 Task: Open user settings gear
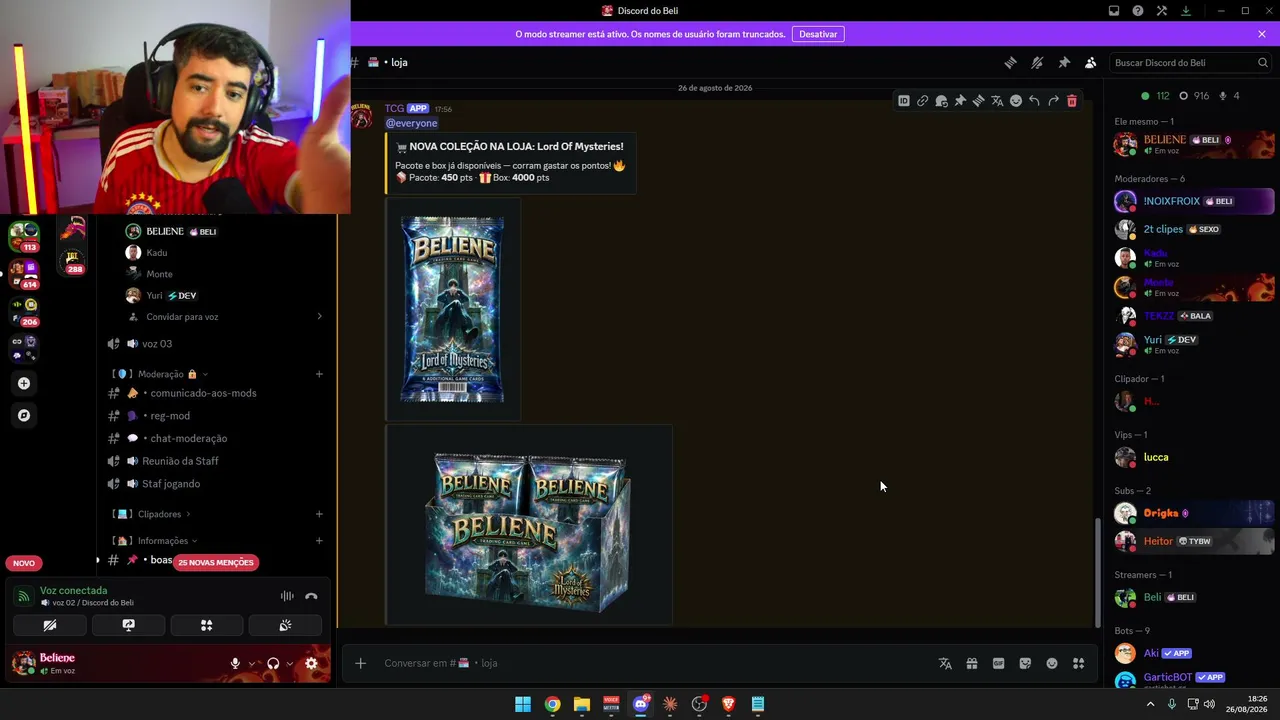click(x=311, y=663)
